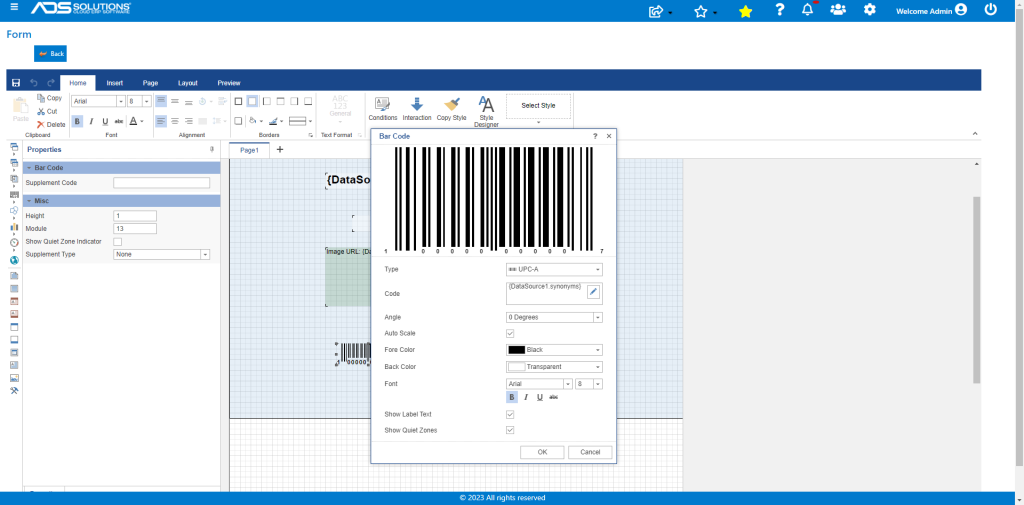
Task: Open the hamburger menu in the top header
Action: click(14, 7)
